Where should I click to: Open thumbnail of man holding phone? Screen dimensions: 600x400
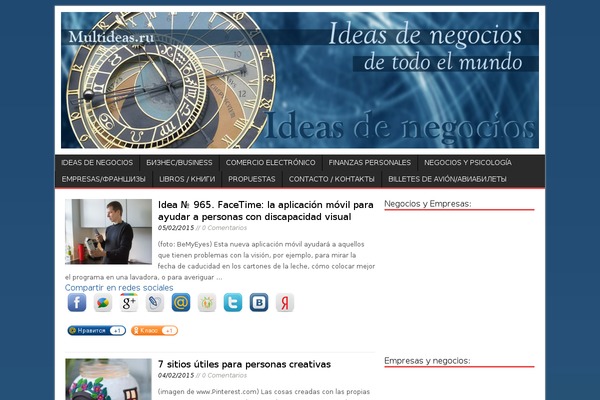pos(108,232)
